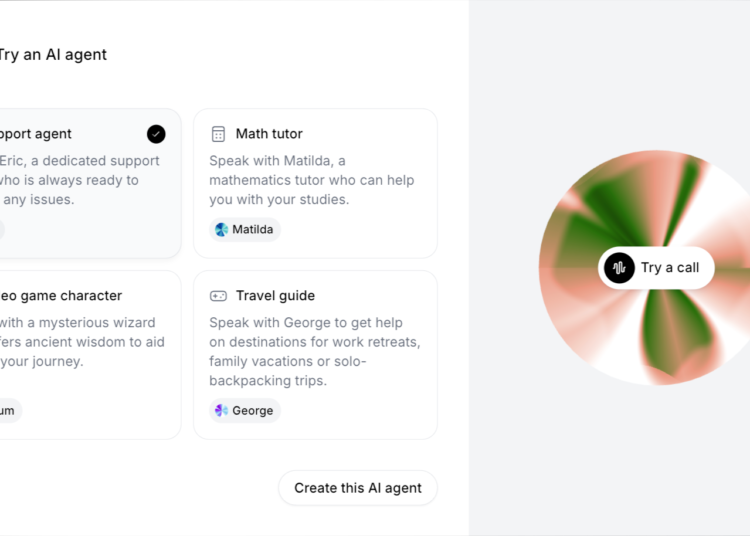Click the Try an AI agent heading
The width and height of the screenshot is (750, 536).
[52, 55]
